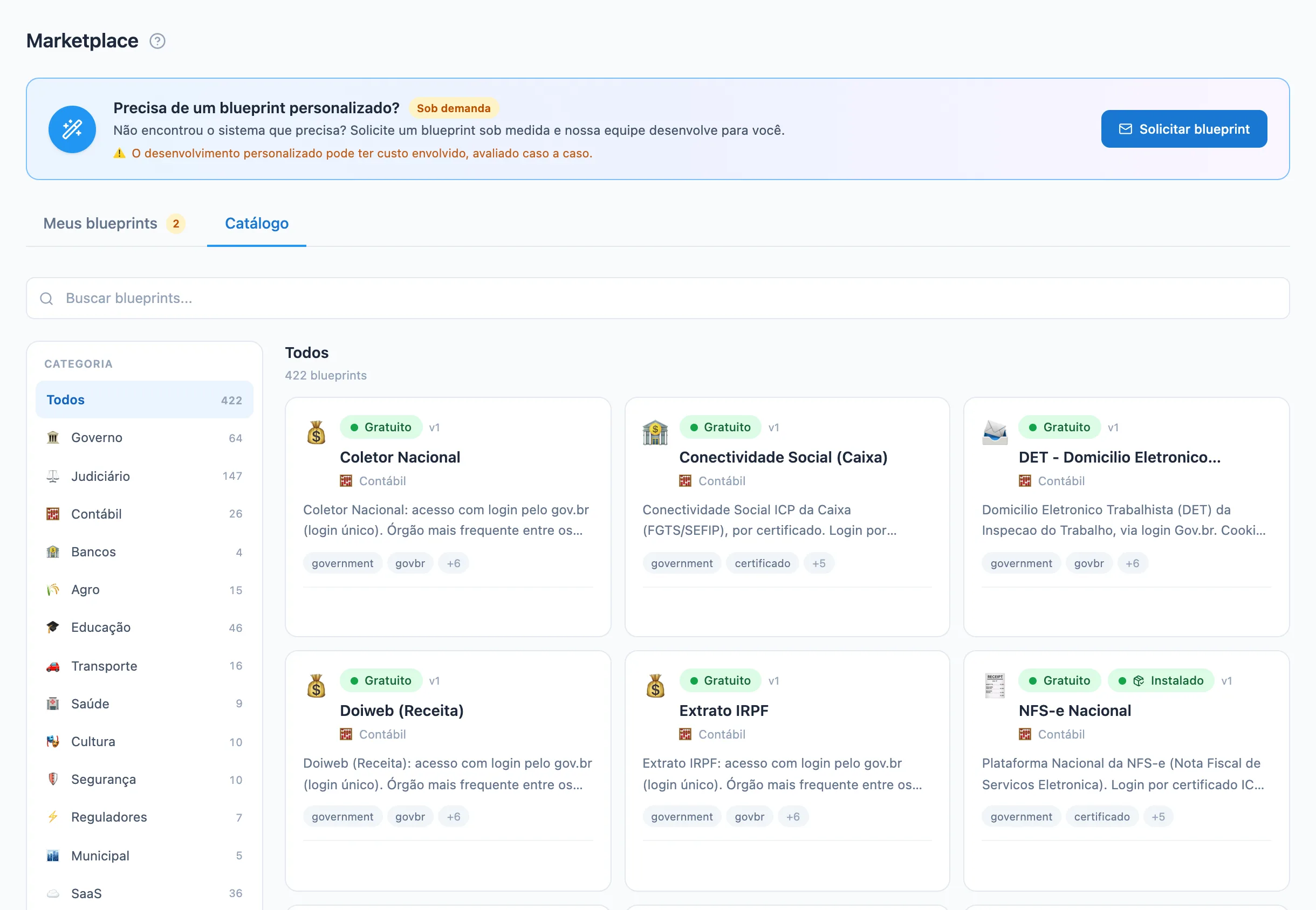Click the search magnifier icon
This screenshot has height=910, width=1316.
point(47,299)
